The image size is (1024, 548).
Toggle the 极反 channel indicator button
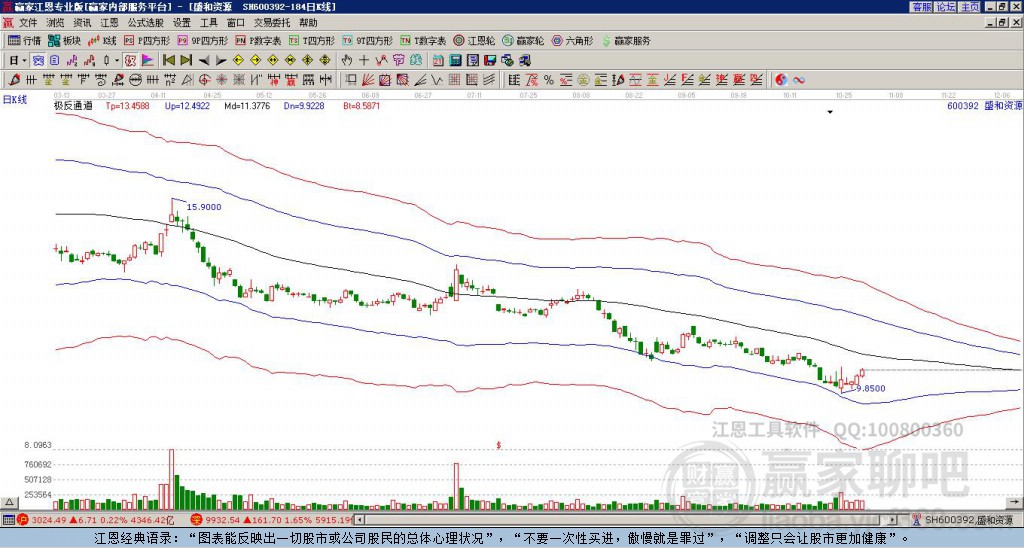pyautogui.click(x=130, y=61)
